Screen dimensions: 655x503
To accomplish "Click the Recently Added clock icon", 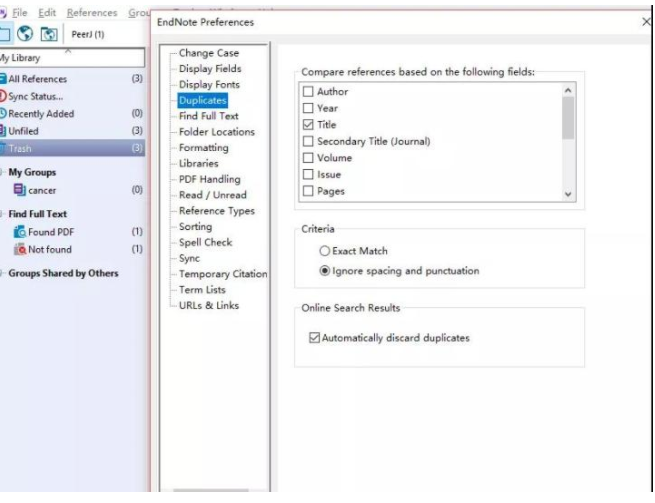I will [x=3, y=114].
